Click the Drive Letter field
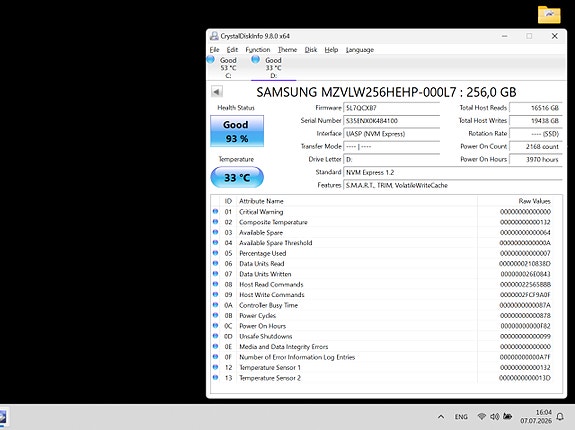This screenshot has width=575, height=430. coord(392,159)
